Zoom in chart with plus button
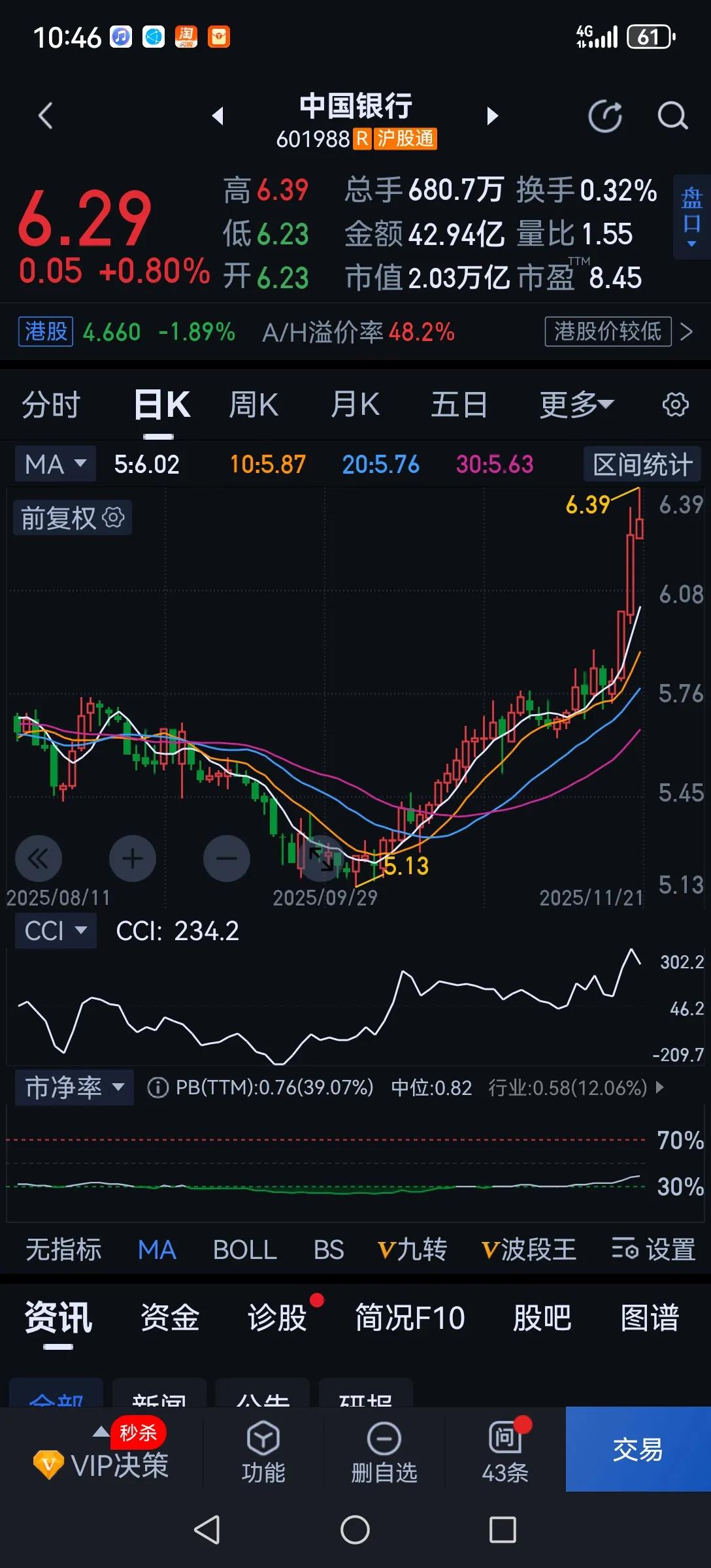711x1568 pixels. coord(133,858)
